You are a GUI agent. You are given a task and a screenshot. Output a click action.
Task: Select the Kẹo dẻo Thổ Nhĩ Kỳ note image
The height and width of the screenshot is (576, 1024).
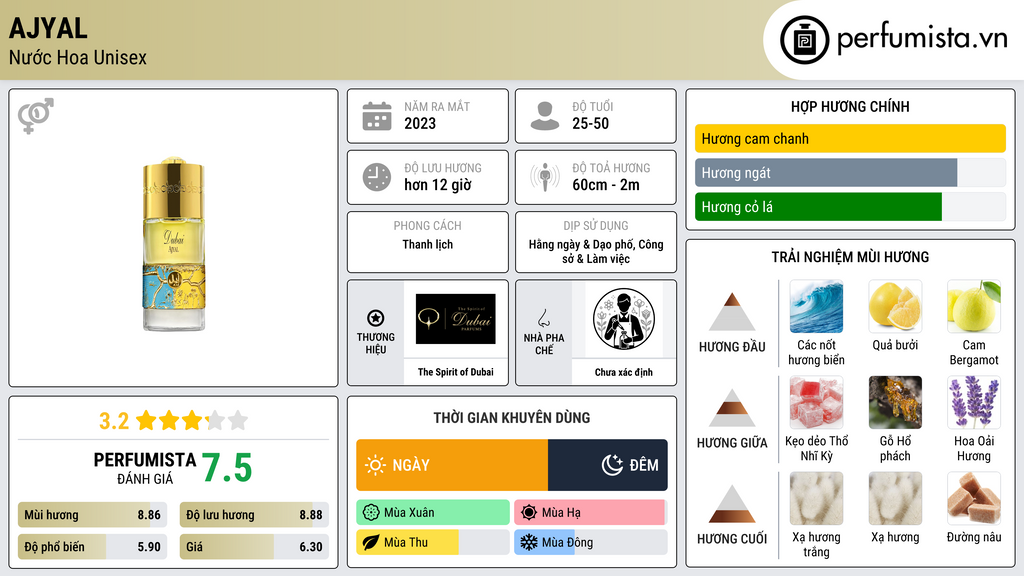pos(816,403)
